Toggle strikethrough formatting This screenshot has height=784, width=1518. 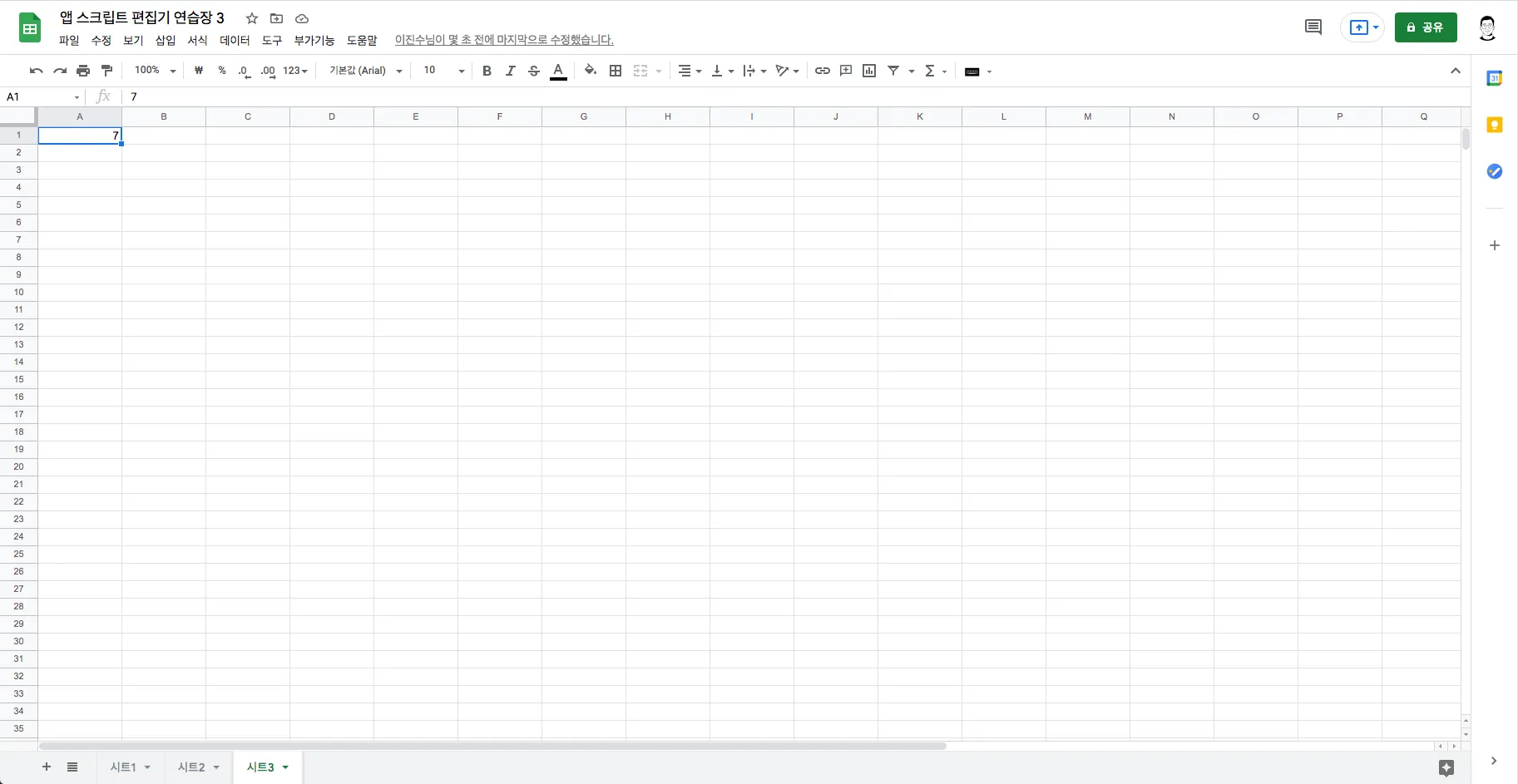pyautogui.click(x=534, y=71)
